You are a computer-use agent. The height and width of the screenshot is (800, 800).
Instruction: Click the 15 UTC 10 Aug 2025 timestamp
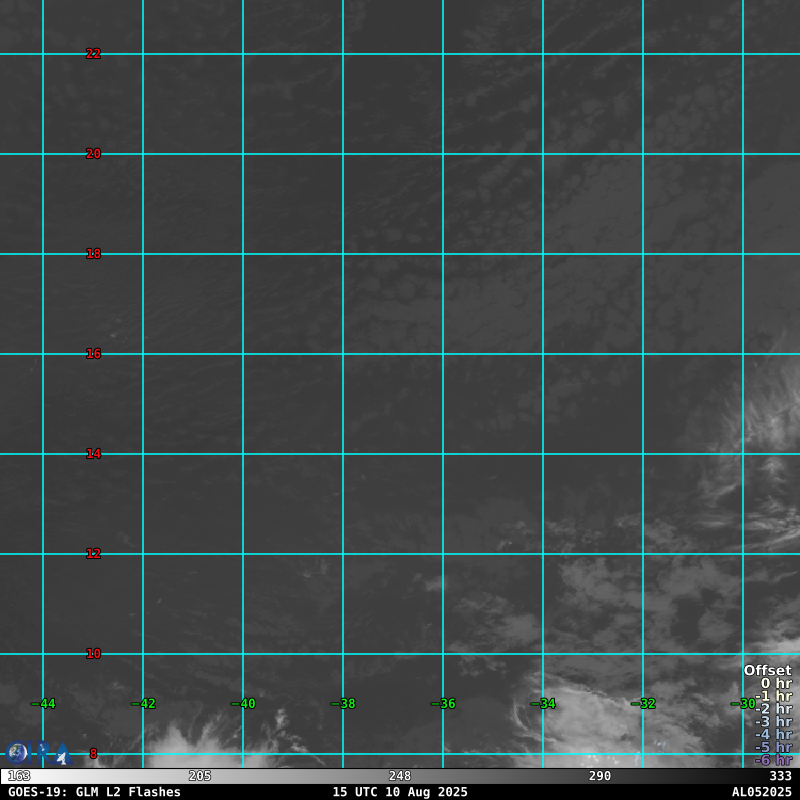[x=400, y=792]
